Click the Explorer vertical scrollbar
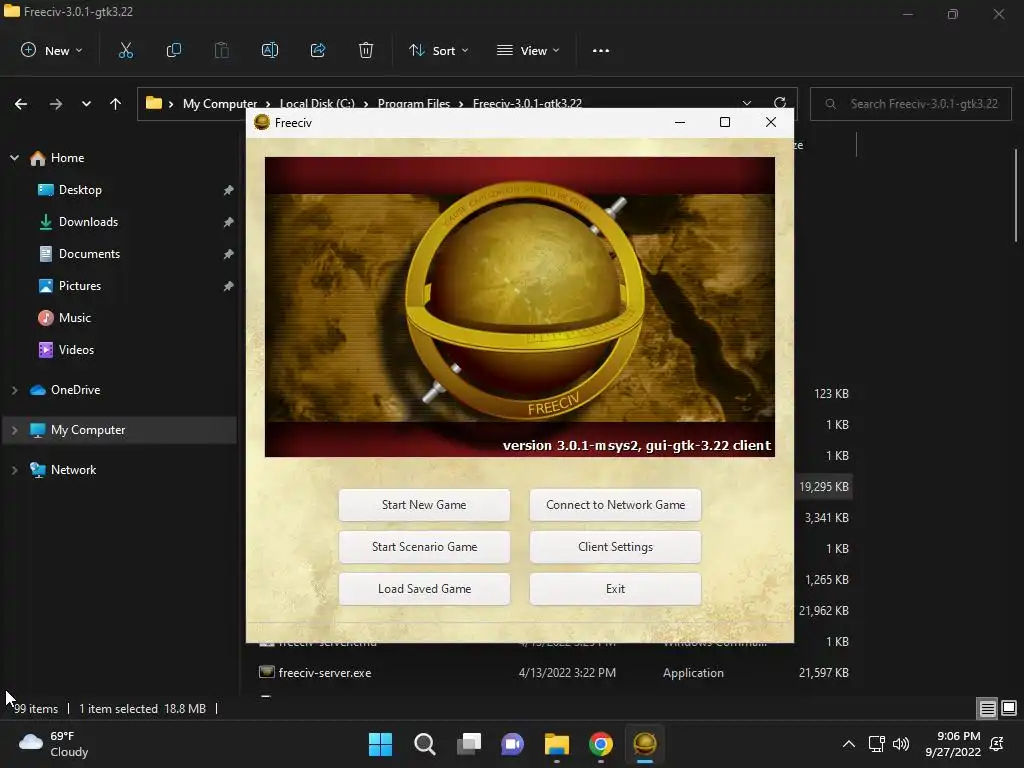This screenshot has height=768, width=1024. 1016,196
